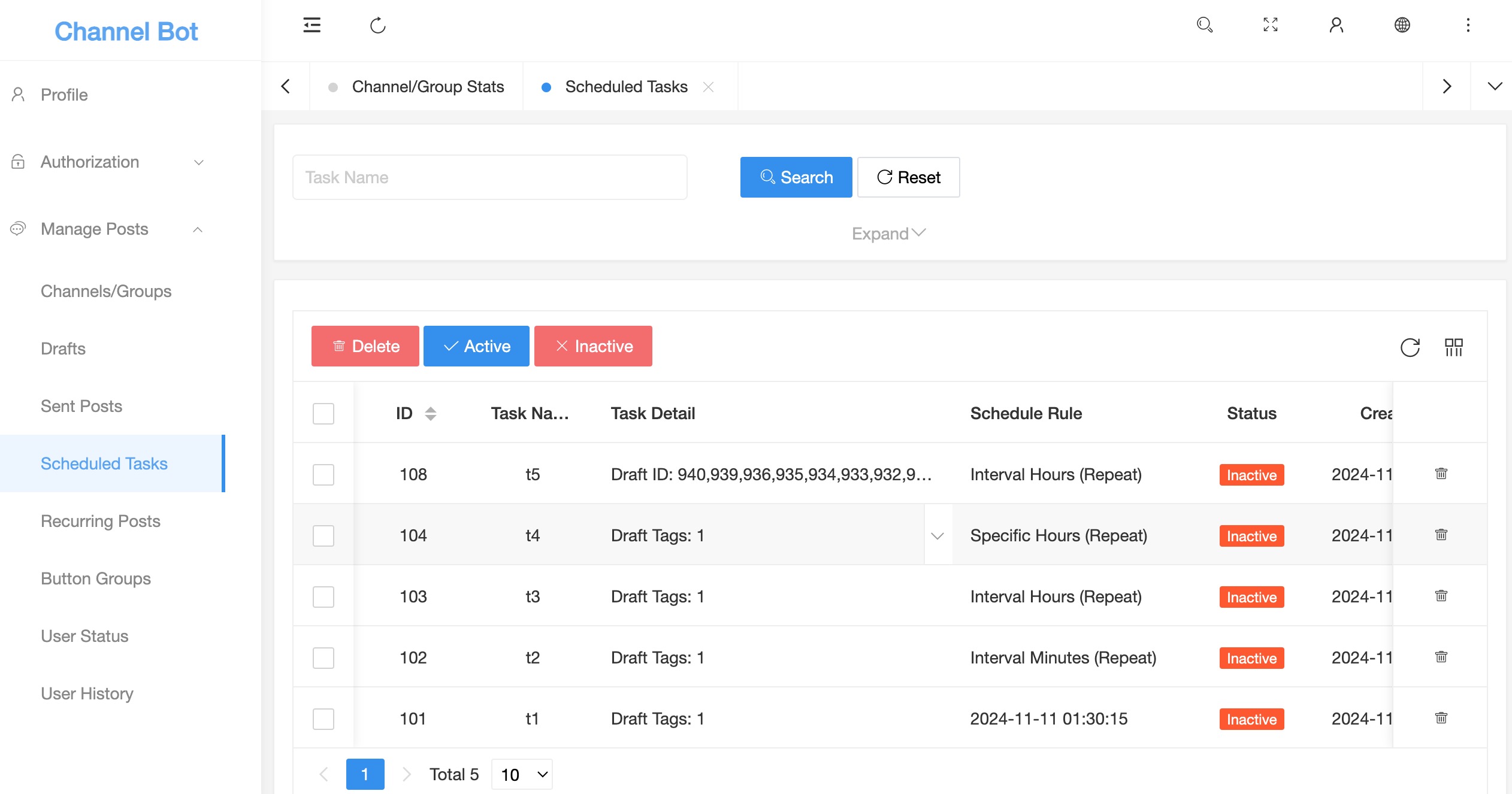
Task: Delete task 104 with trash icon
Action: (x=1441, y=535)
